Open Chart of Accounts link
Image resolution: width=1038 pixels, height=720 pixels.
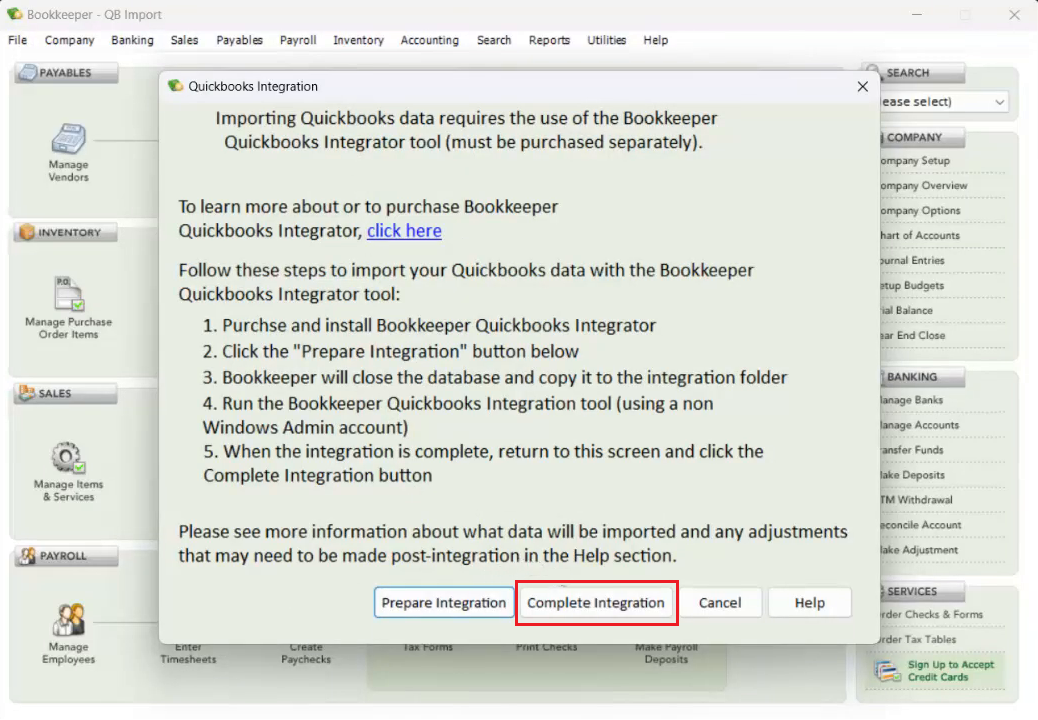point(920,236)
